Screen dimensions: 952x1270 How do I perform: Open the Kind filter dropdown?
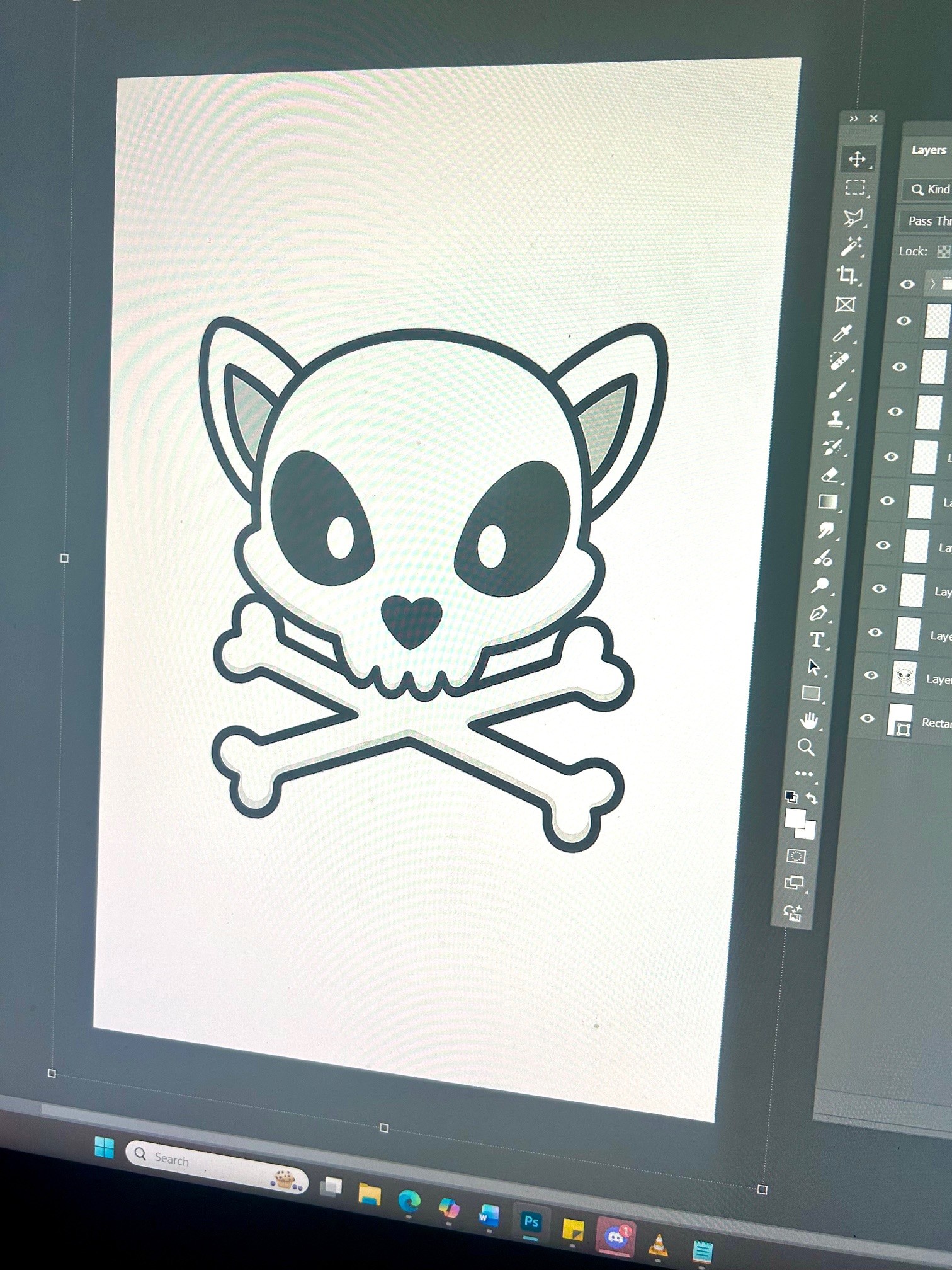928,190
